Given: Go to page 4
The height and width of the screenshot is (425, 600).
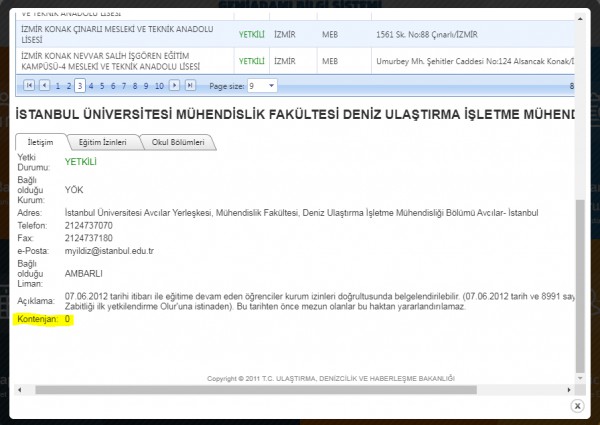Looking at the screenshot, I should [91, 86].
